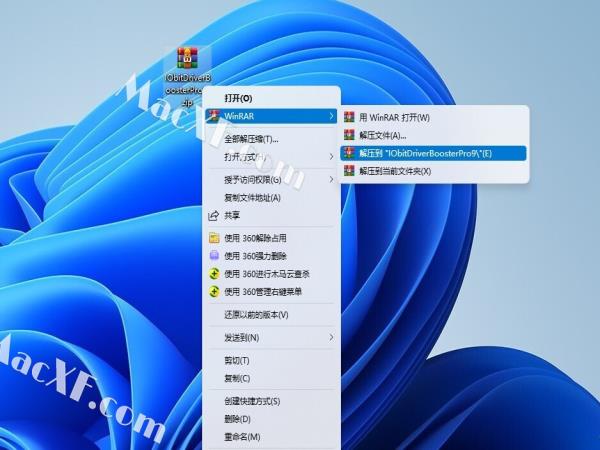Click icon beside 解压到 IObitDriverBoosterPro

click(349, 153)
